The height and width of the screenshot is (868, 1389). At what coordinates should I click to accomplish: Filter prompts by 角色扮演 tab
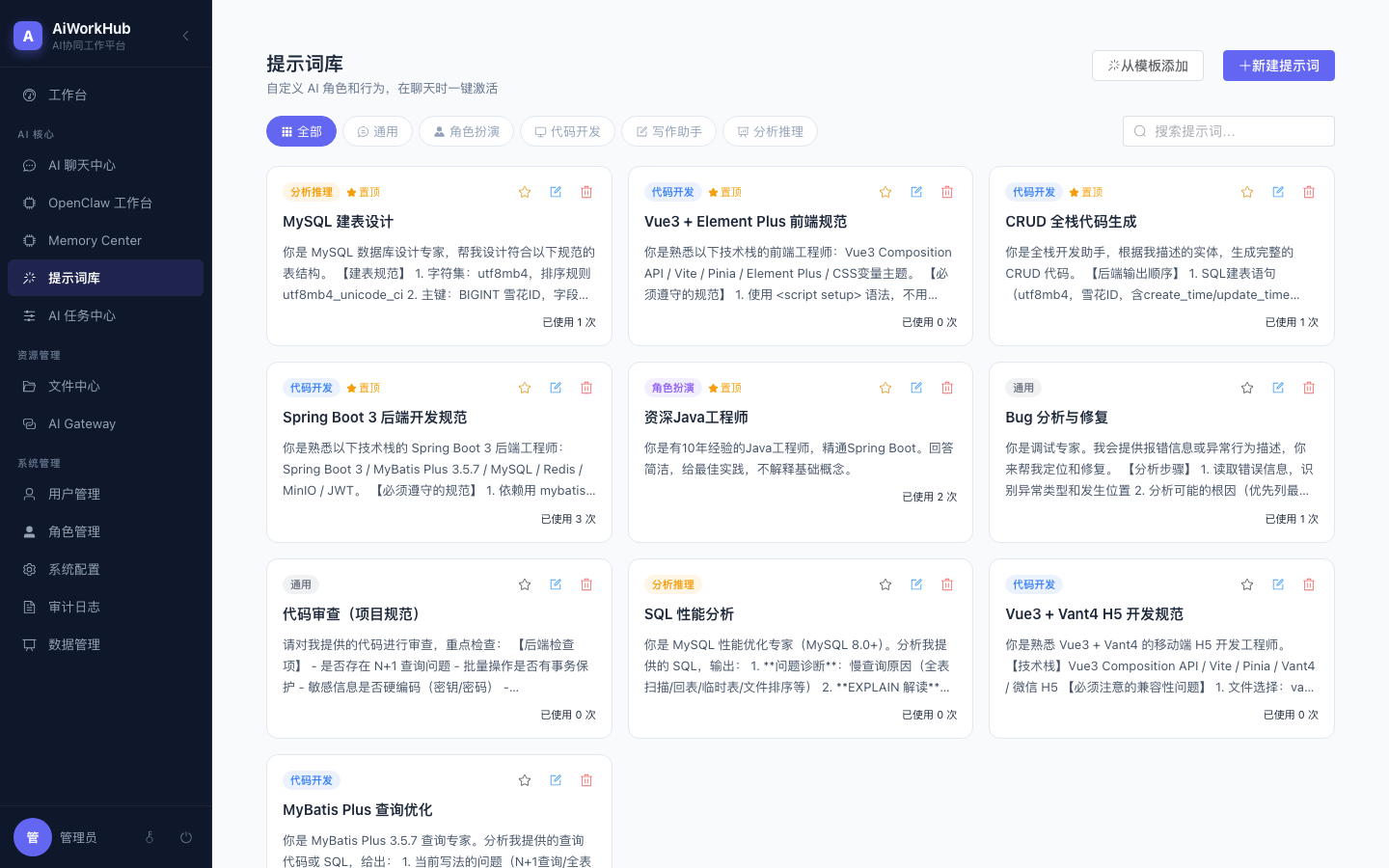[x=467, y=131]
